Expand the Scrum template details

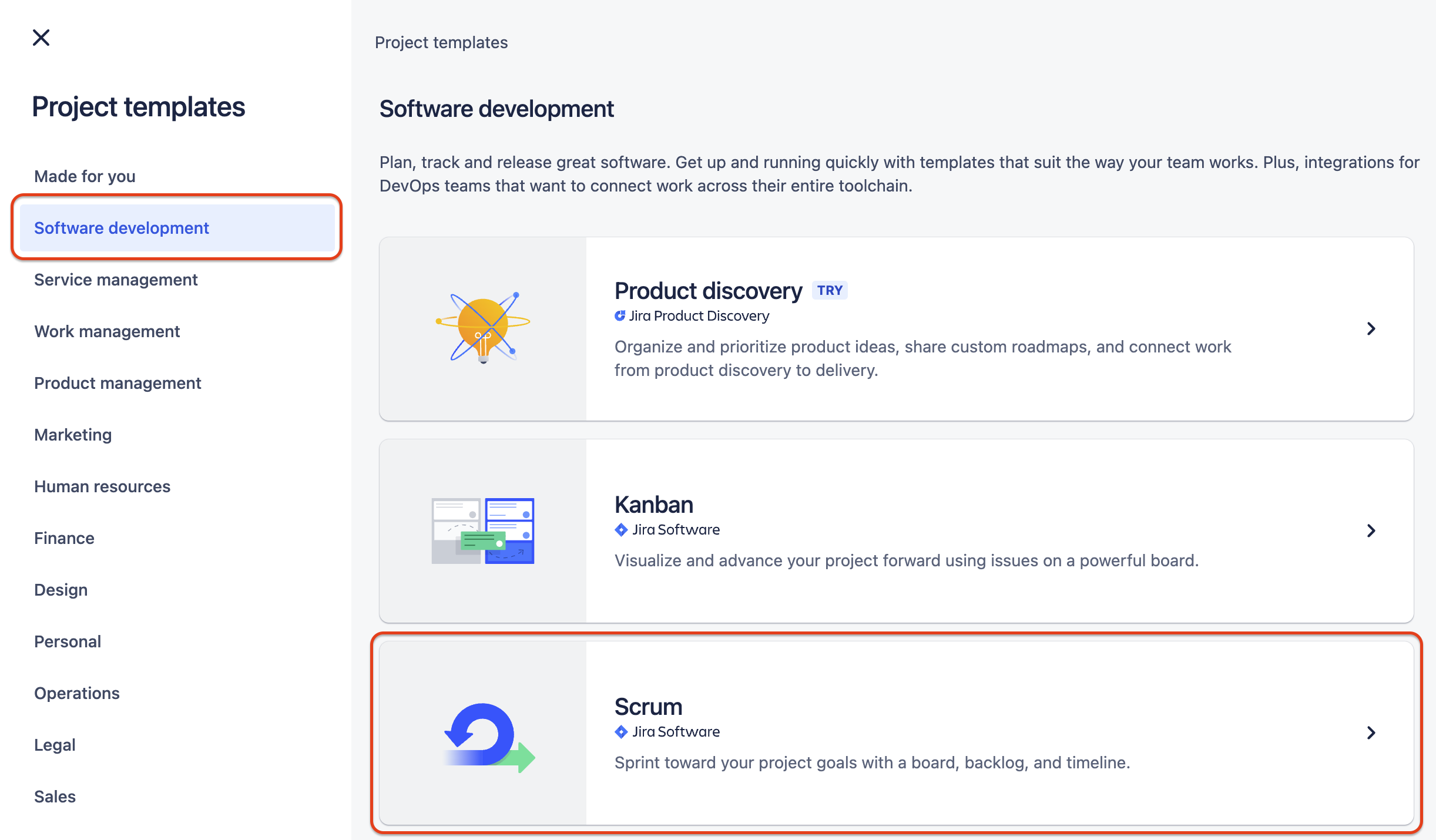[1371, 733]
